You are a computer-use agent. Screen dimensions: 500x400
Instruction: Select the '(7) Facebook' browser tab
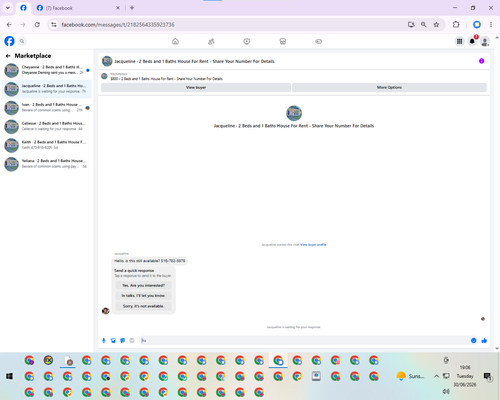point(77,8)
